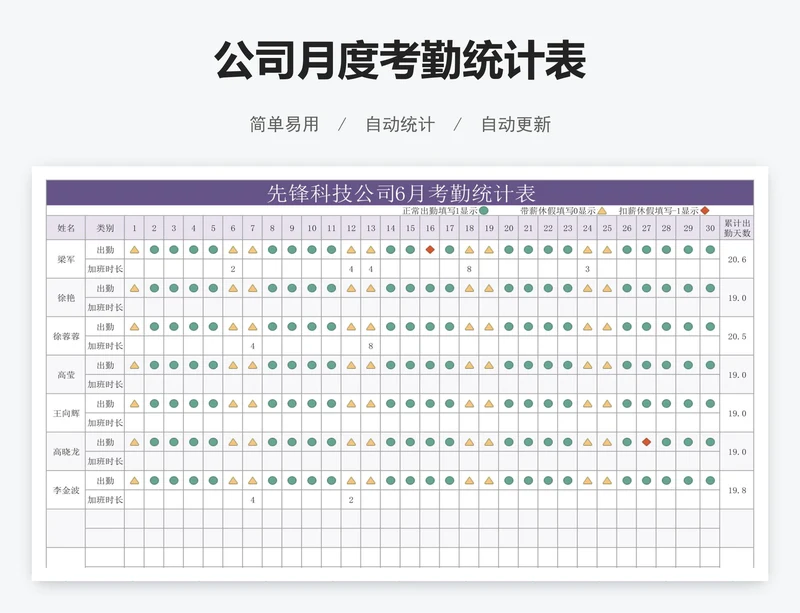
Task: Select 高莹's yellow triangle on day 1
Action: coord(135,365)
